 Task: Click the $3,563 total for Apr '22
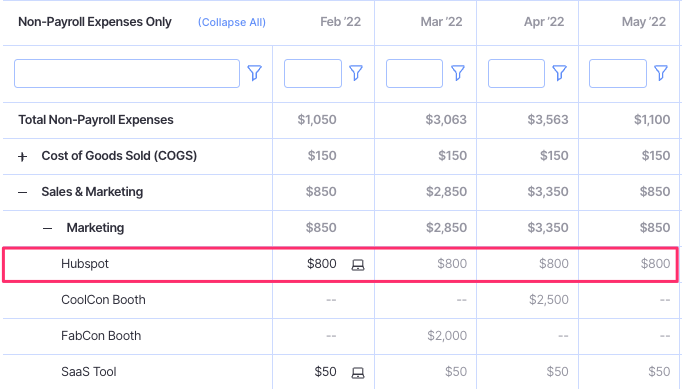pyautogui.click(x=548, y=120)
